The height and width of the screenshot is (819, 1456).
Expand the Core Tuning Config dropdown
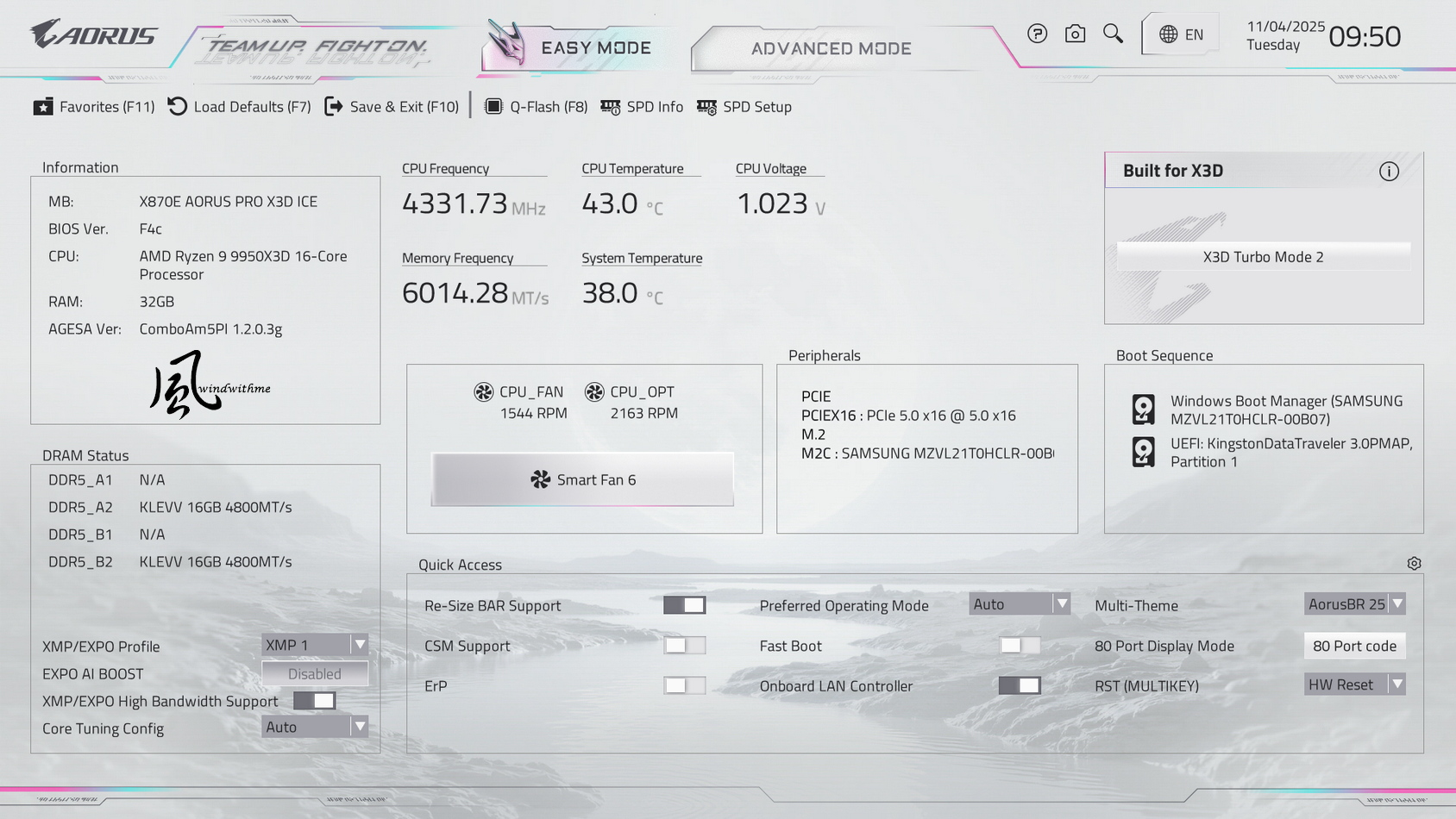point(315,727)
